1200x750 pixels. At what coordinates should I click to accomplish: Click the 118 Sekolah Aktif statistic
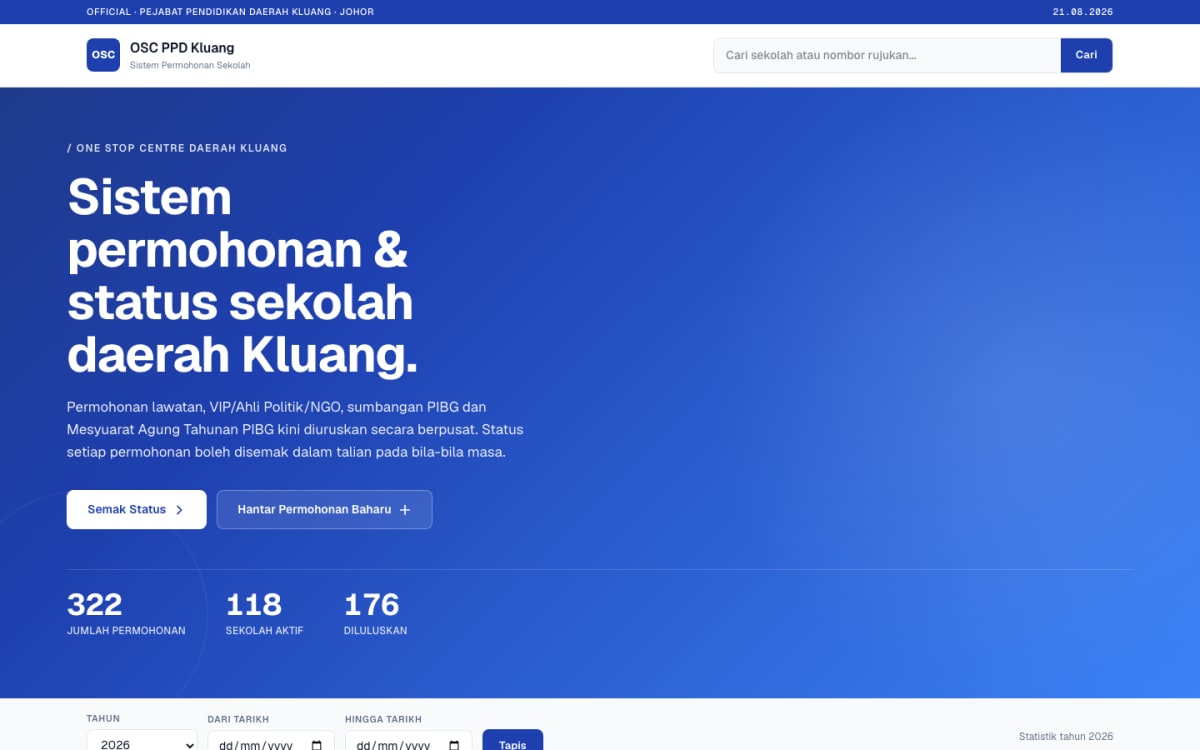click(265, 613)
